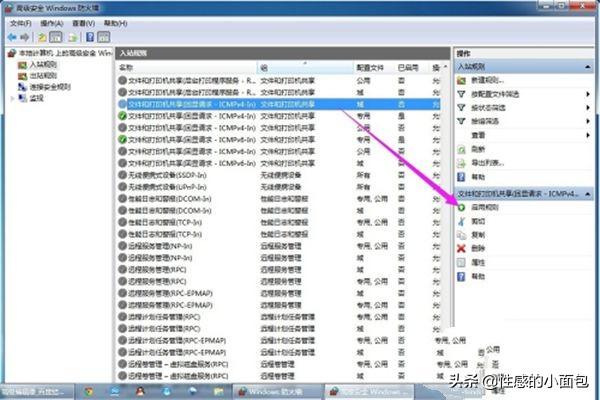Sort the rule list by the 名称 column header
Screen dimensions: 600x400
tap(187, 68)
